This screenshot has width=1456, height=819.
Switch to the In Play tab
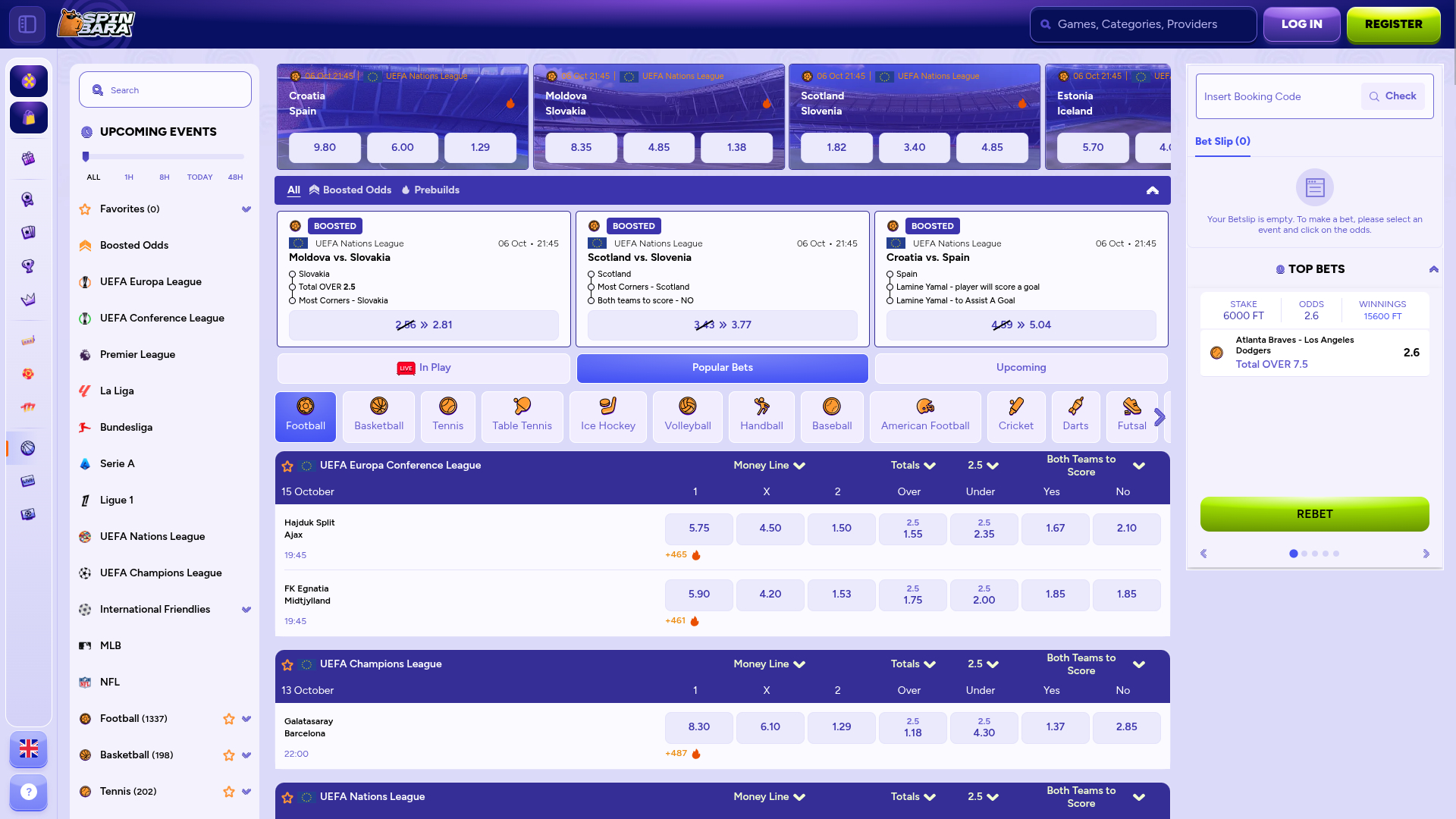tap(424, 368)
